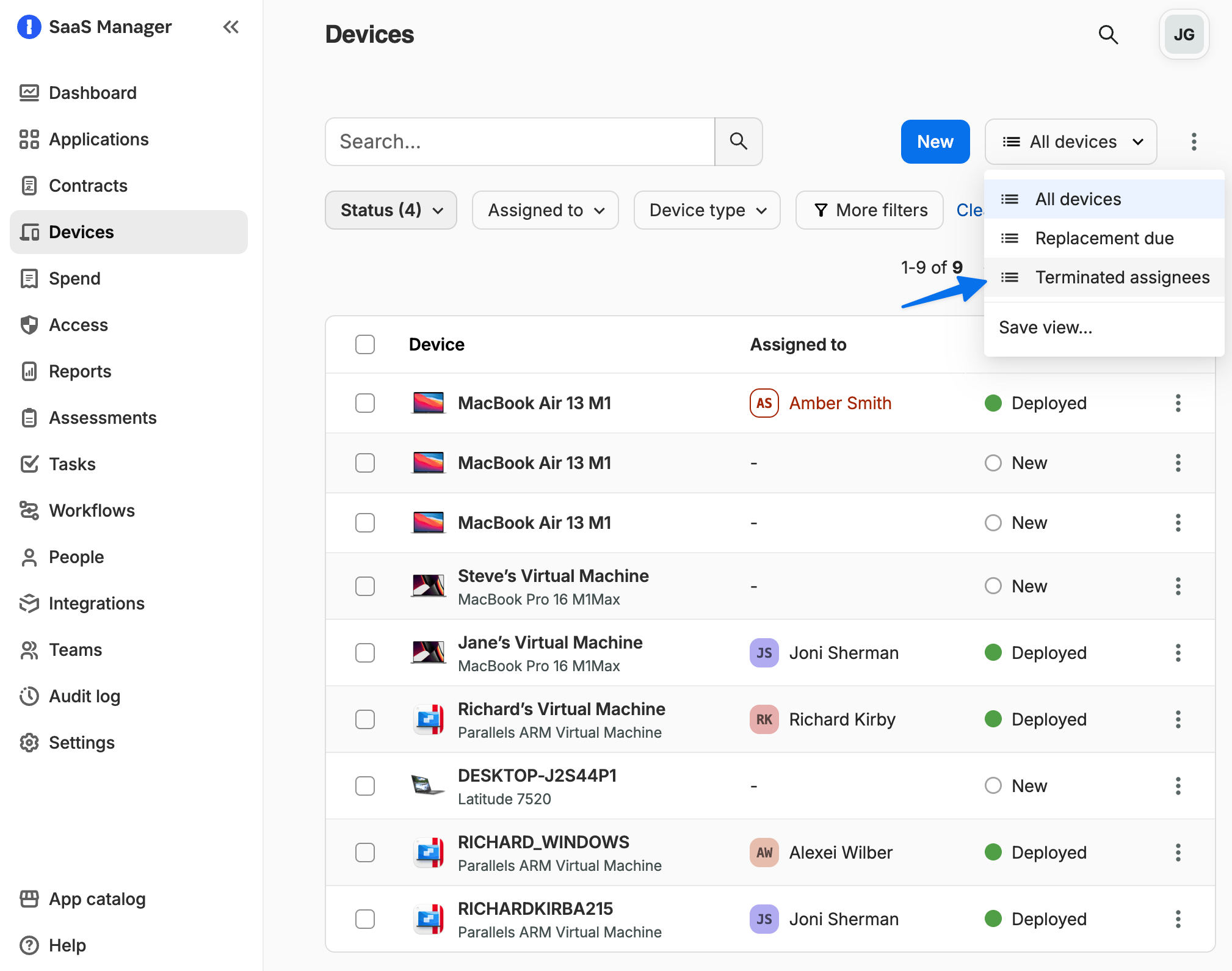Click the Tasks checkmark icon
The width and height of the screenshot is (1232, 971).
coord(29,464)
